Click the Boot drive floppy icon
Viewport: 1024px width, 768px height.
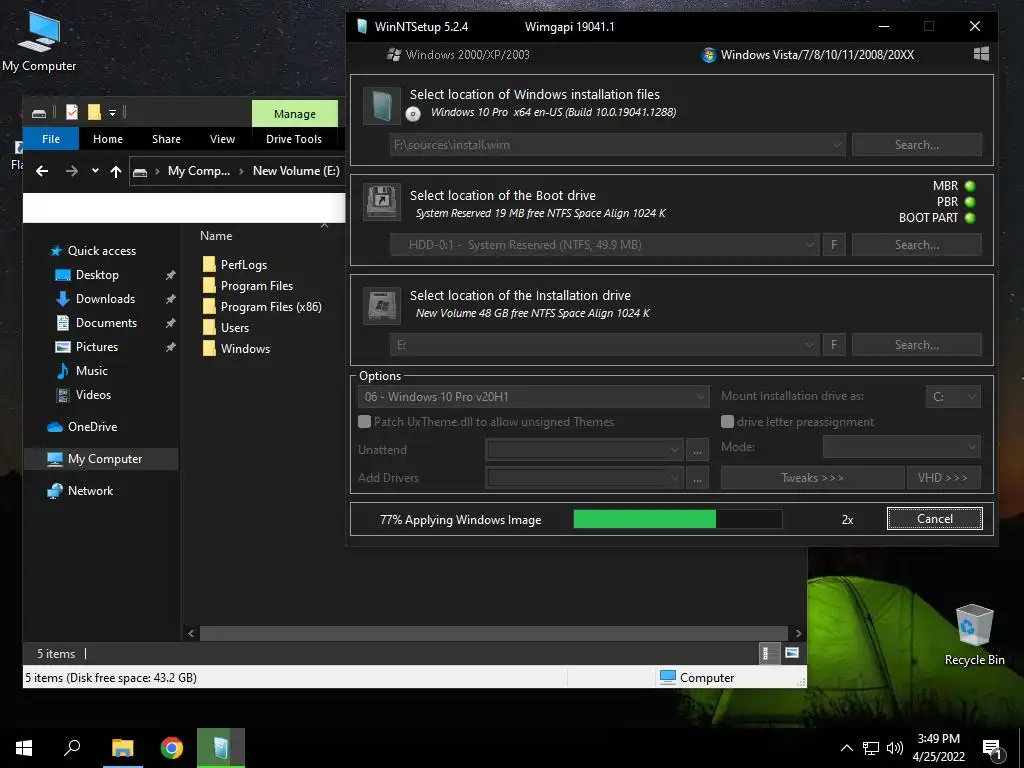tap(381, 202)
